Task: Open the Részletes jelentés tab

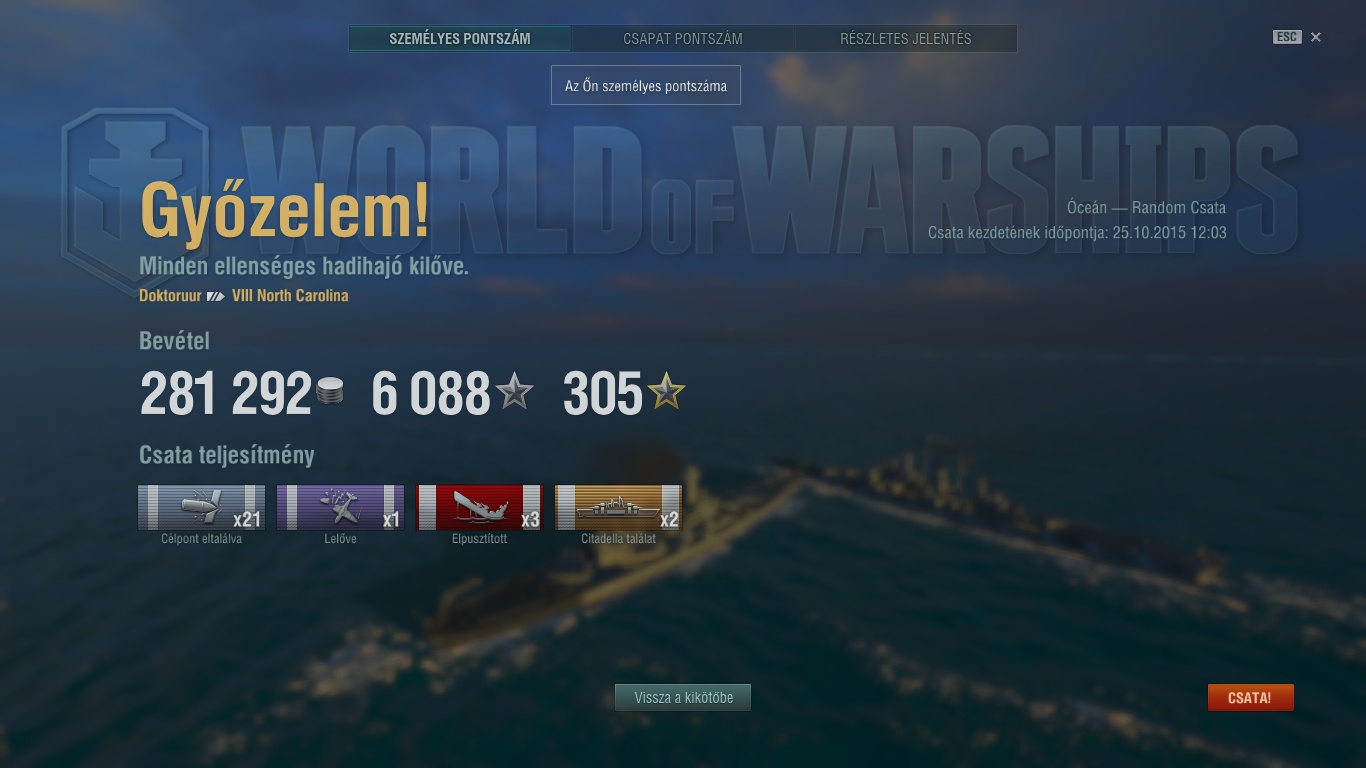Action: (x=906, y=39)
